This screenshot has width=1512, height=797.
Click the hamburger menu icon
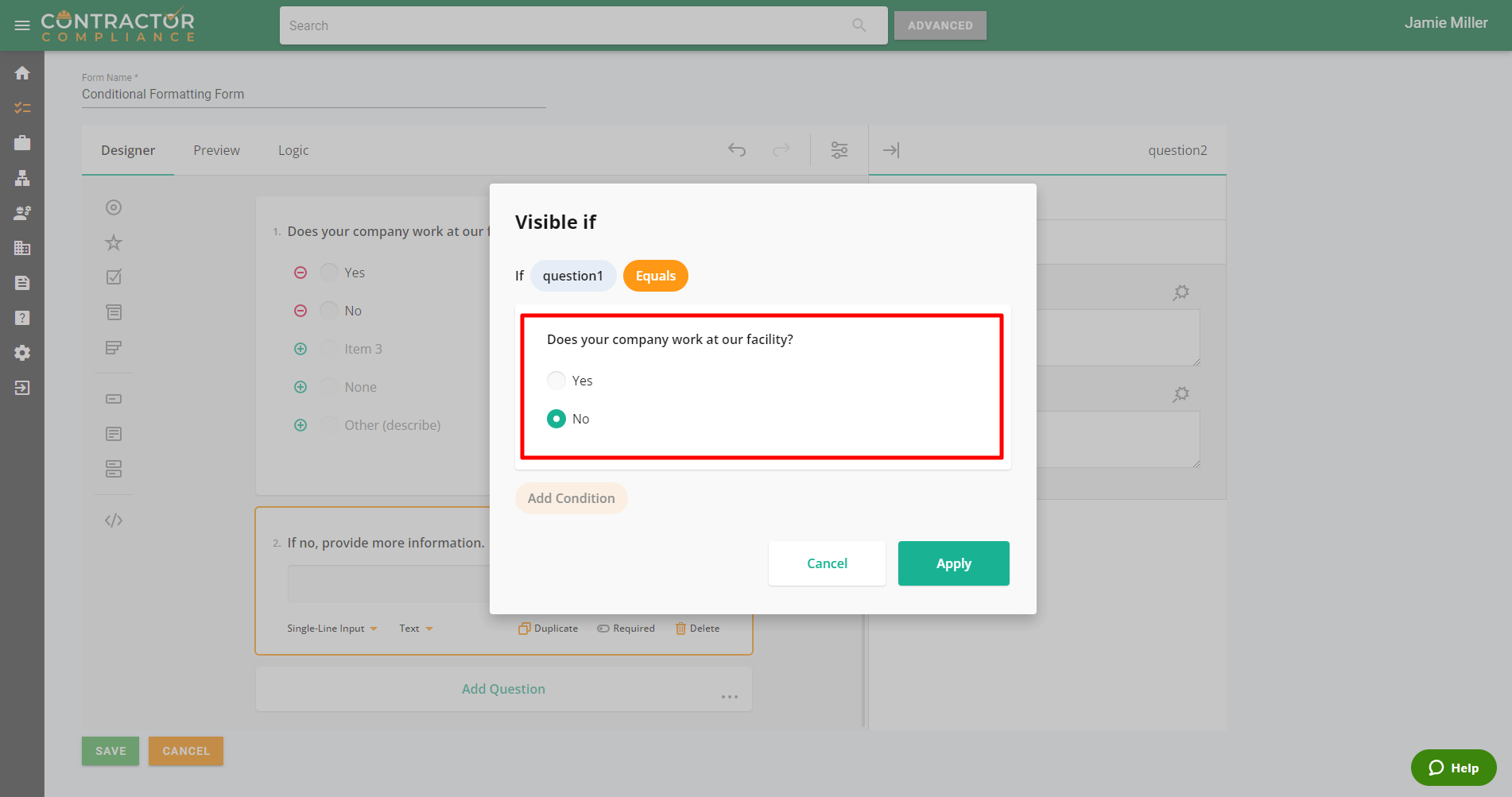click(x=22, y=25)
